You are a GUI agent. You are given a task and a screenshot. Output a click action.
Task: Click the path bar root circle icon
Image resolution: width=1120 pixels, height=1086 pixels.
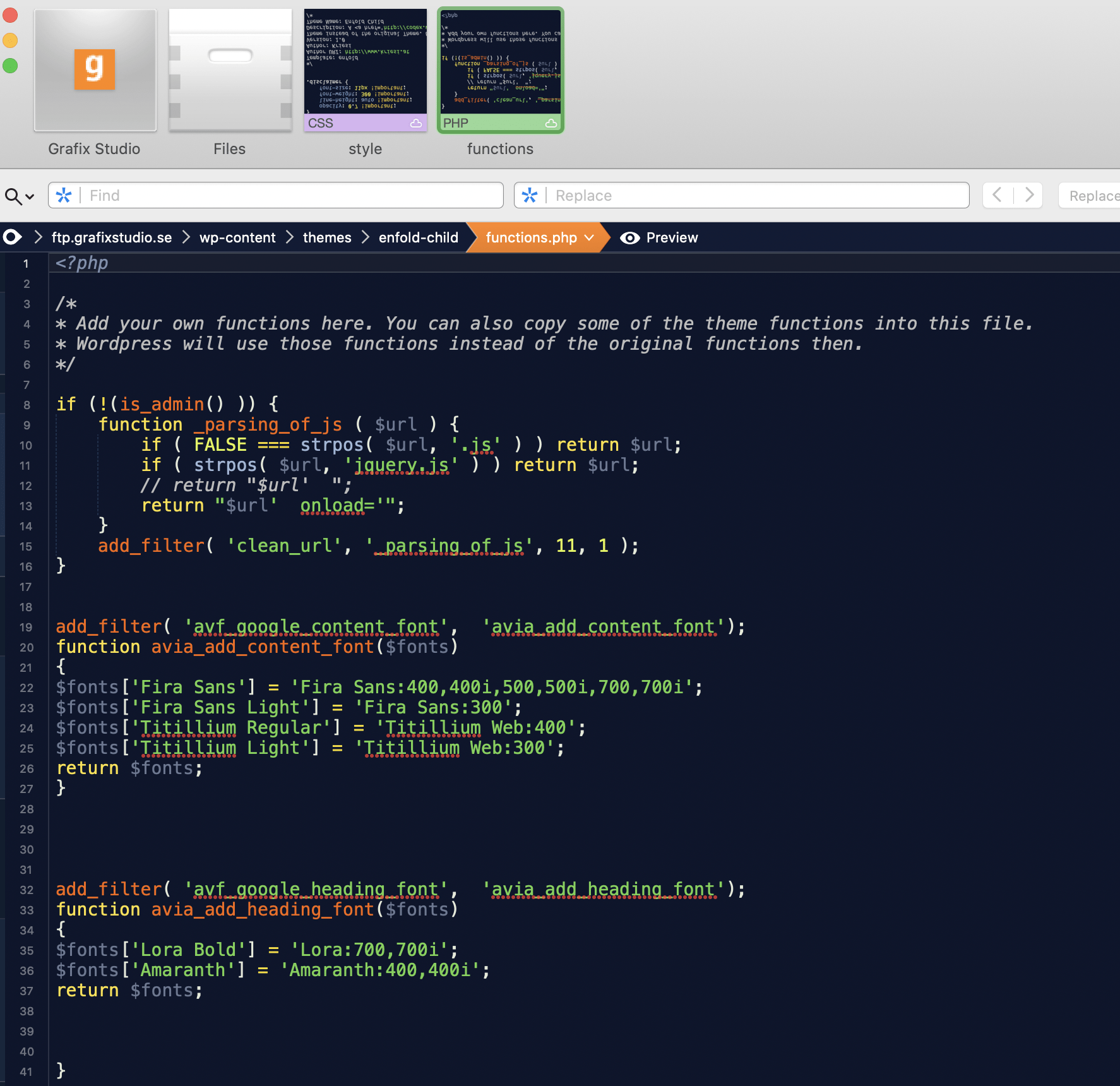pos(13,237)
